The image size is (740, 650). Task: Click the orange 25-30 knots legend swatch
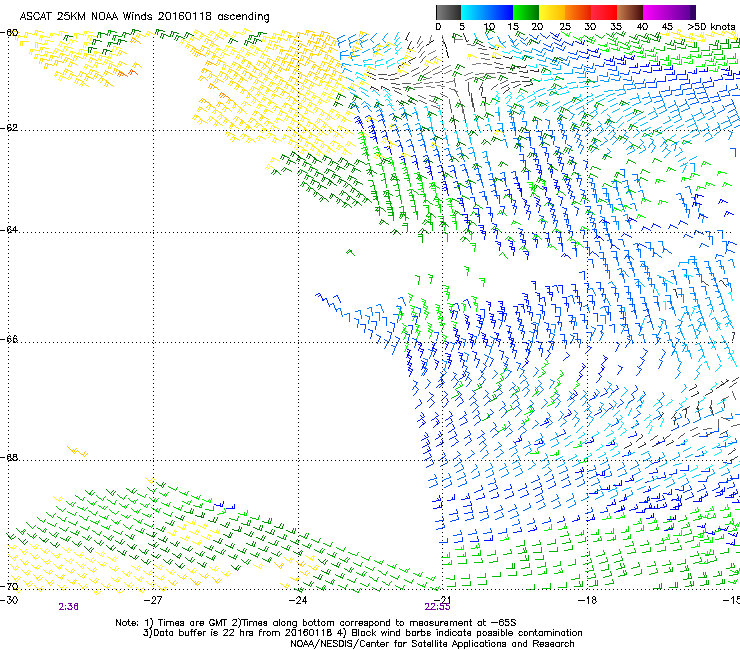tap(578, 12)
